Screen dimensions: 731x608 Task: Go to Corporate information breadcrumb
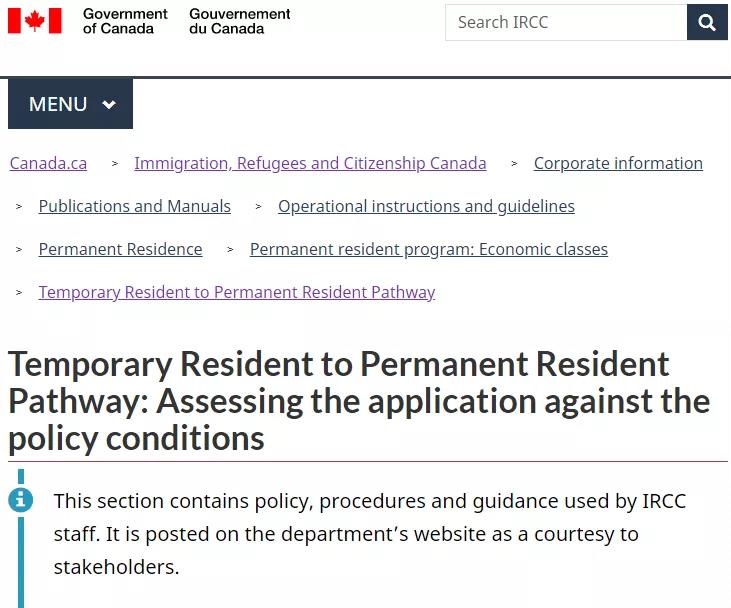click(618, 163)
